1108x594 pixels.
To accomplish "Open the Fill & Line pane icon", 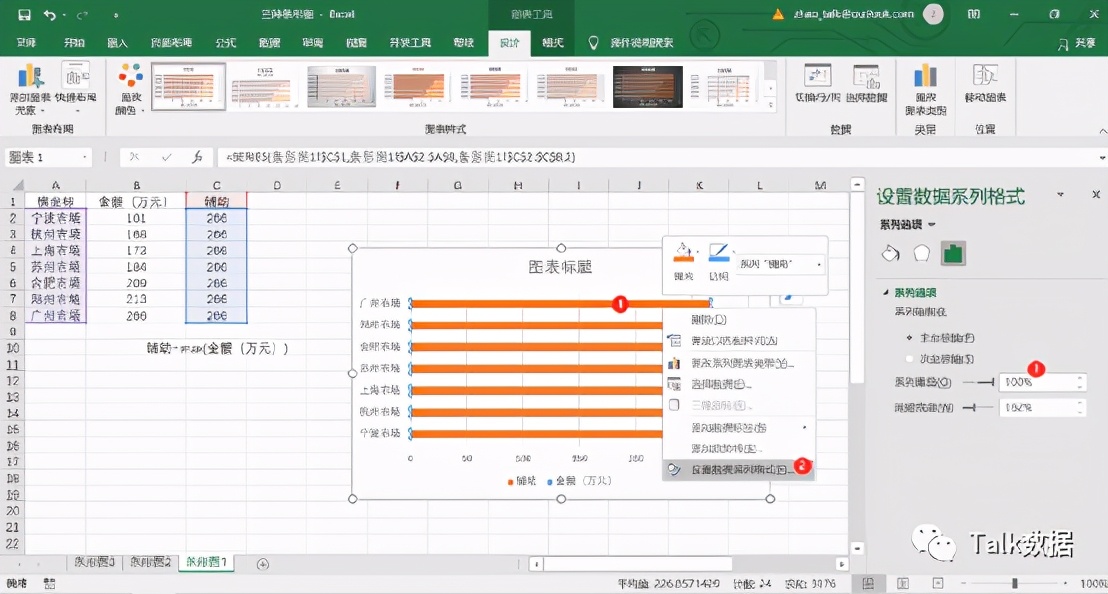I will pos(890,254).
